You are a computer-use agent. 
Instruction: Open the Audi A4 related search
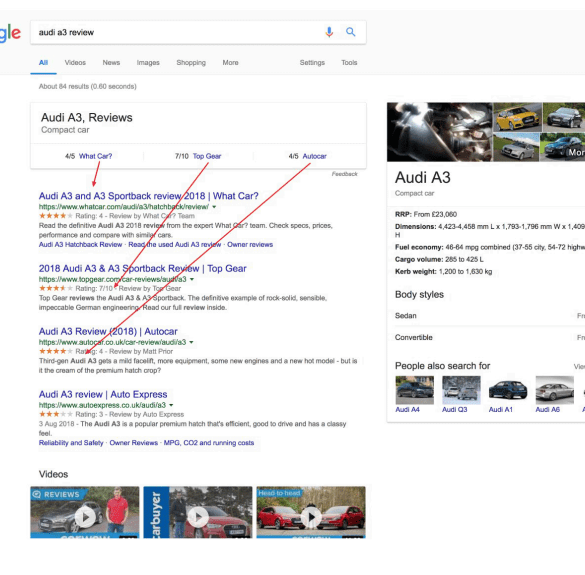click(414, 394)
